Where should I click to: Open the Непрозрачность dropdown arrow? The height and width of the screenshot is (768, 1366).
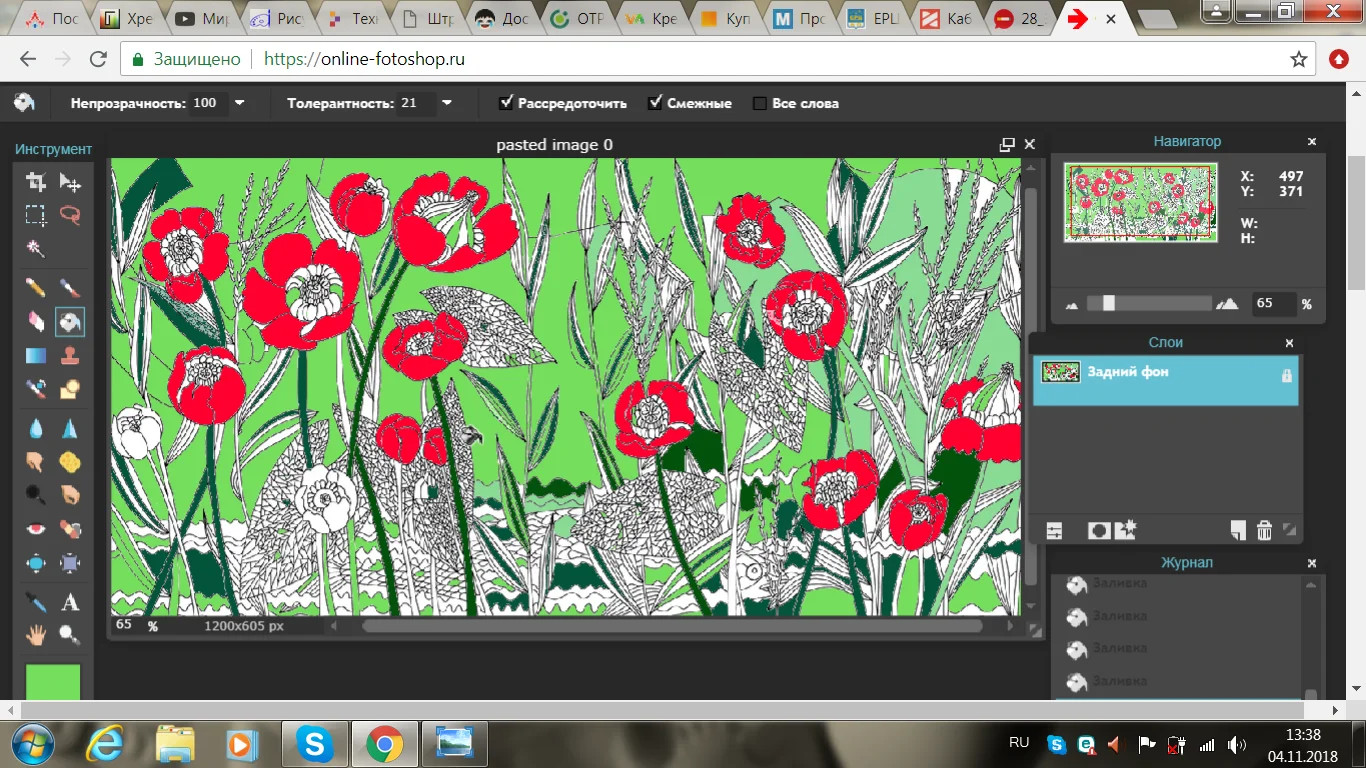pos(239,102)
